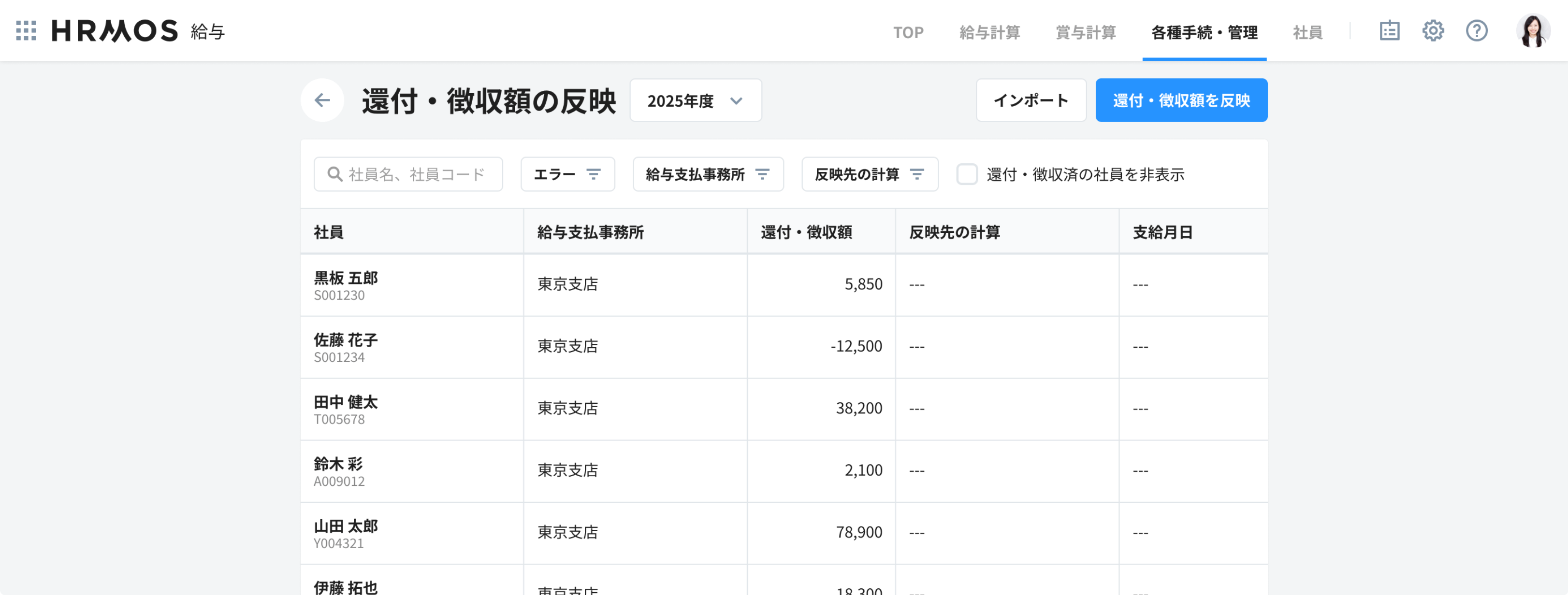
Task: Select the 佐藤 花子 employee row
Action: pos(345,347)
